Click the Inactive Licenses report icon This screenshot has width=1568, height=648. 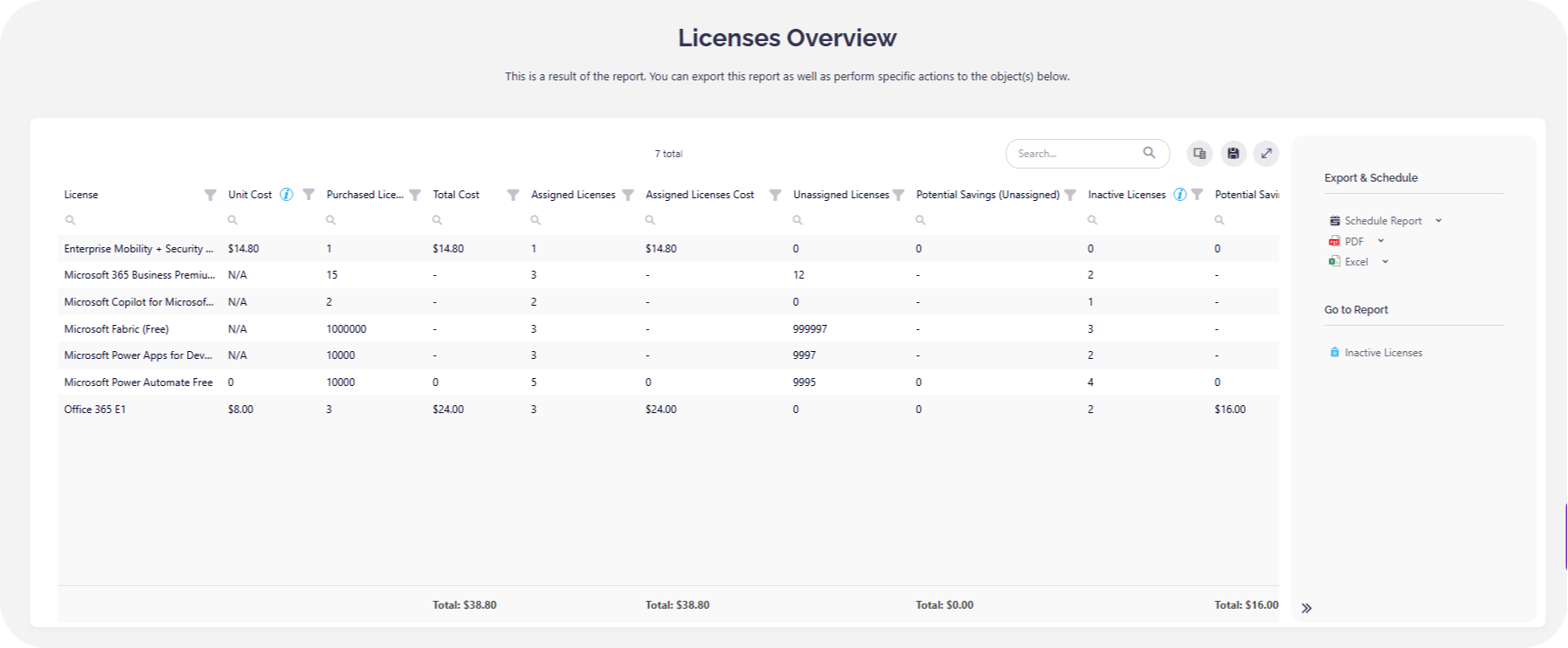(x=1334, y=352)
